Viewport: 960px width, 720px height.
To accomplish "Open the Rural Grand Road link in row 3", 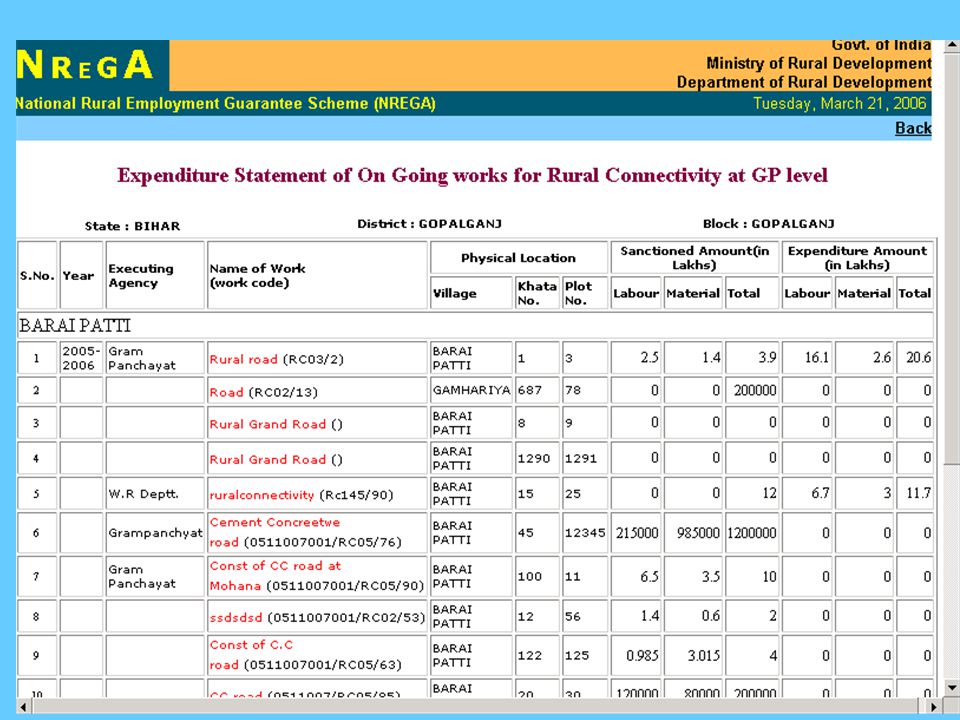I will (x=268, y=424).
